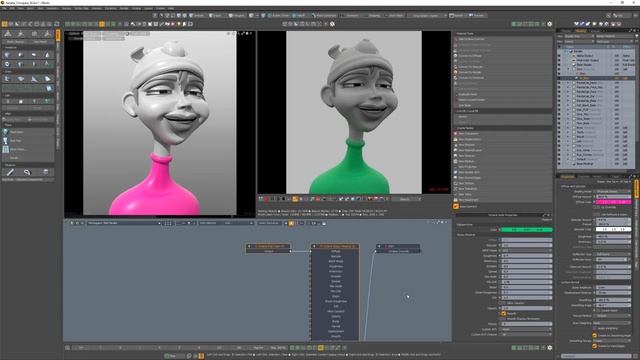Image resolution: width=640 pixels, height=360 pixels.
Task: Click the orange icon in the render window toolbar
Action: [295, 199]
